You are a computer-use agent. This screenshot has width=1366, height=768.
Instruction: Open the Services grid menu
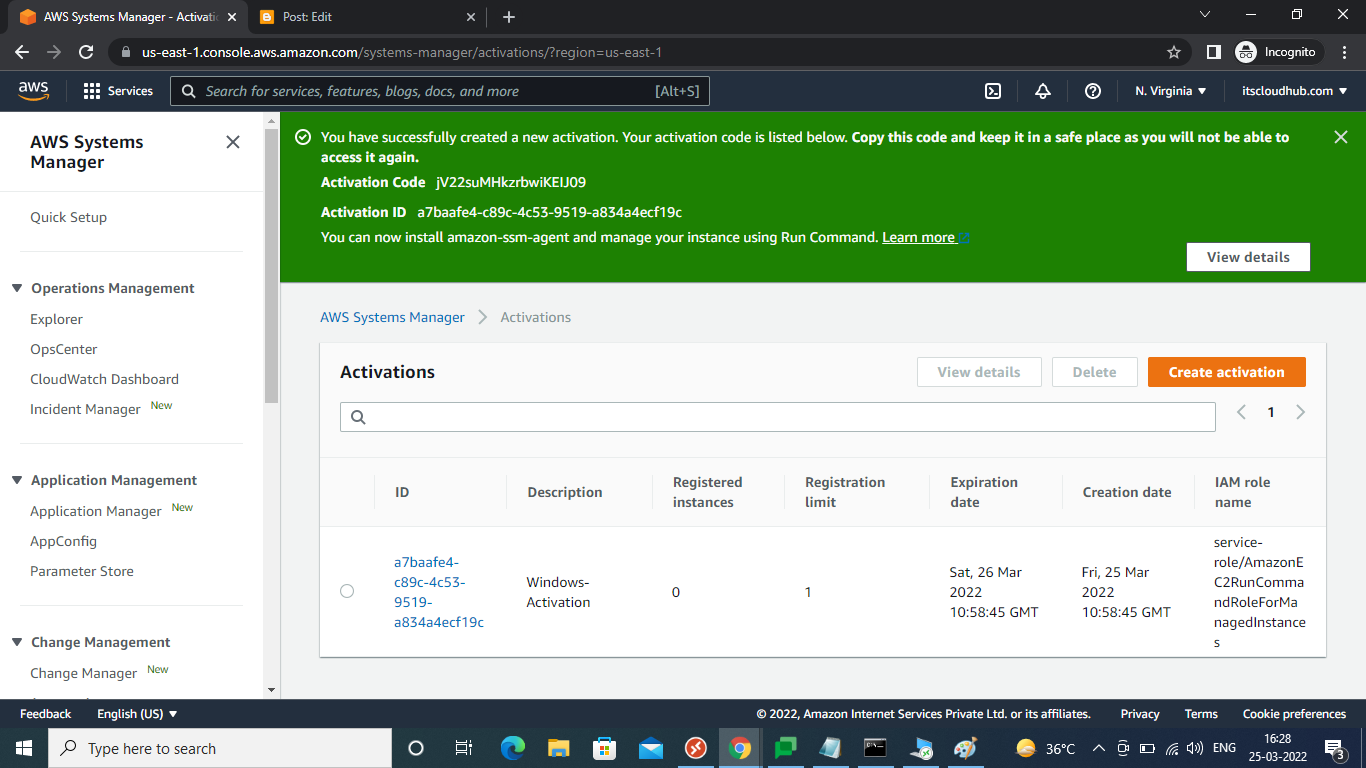[118, 91]
